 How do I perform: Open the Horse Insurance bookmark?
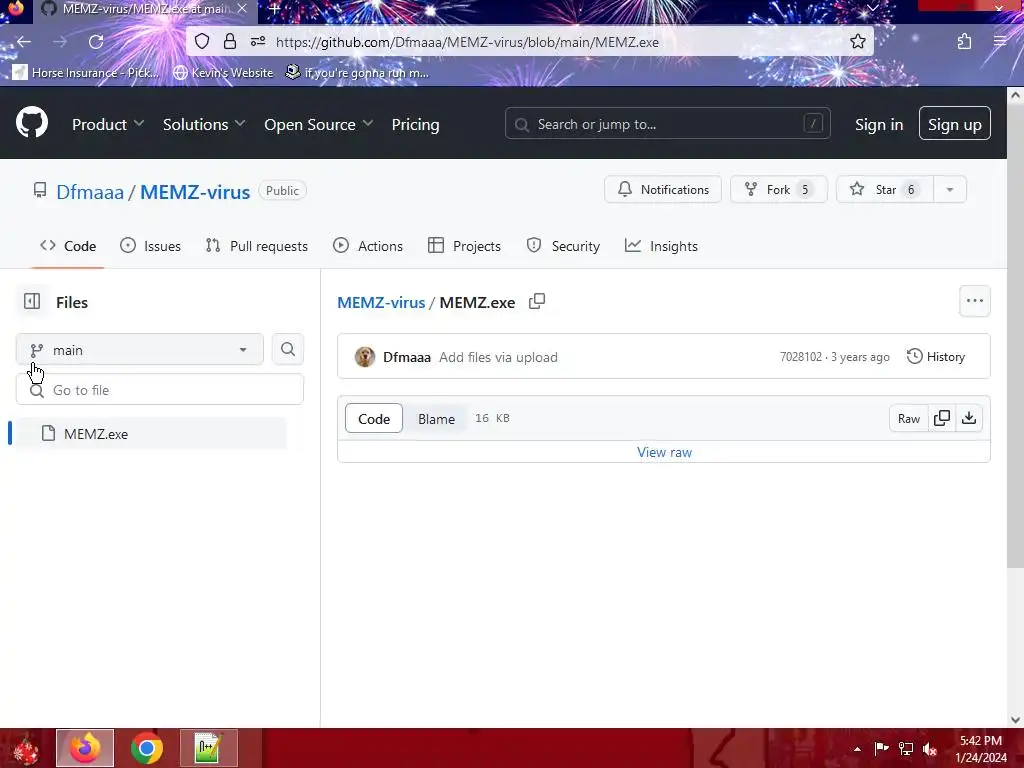pos(85,72)
